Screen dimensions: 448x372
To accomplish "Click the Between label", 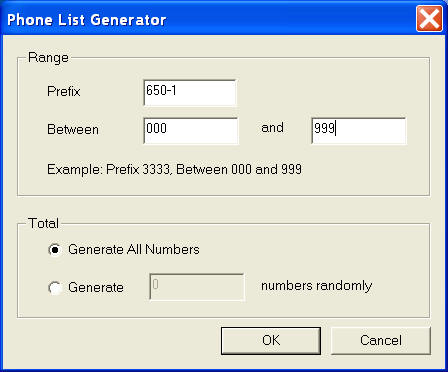I will [x=73, y=129].
